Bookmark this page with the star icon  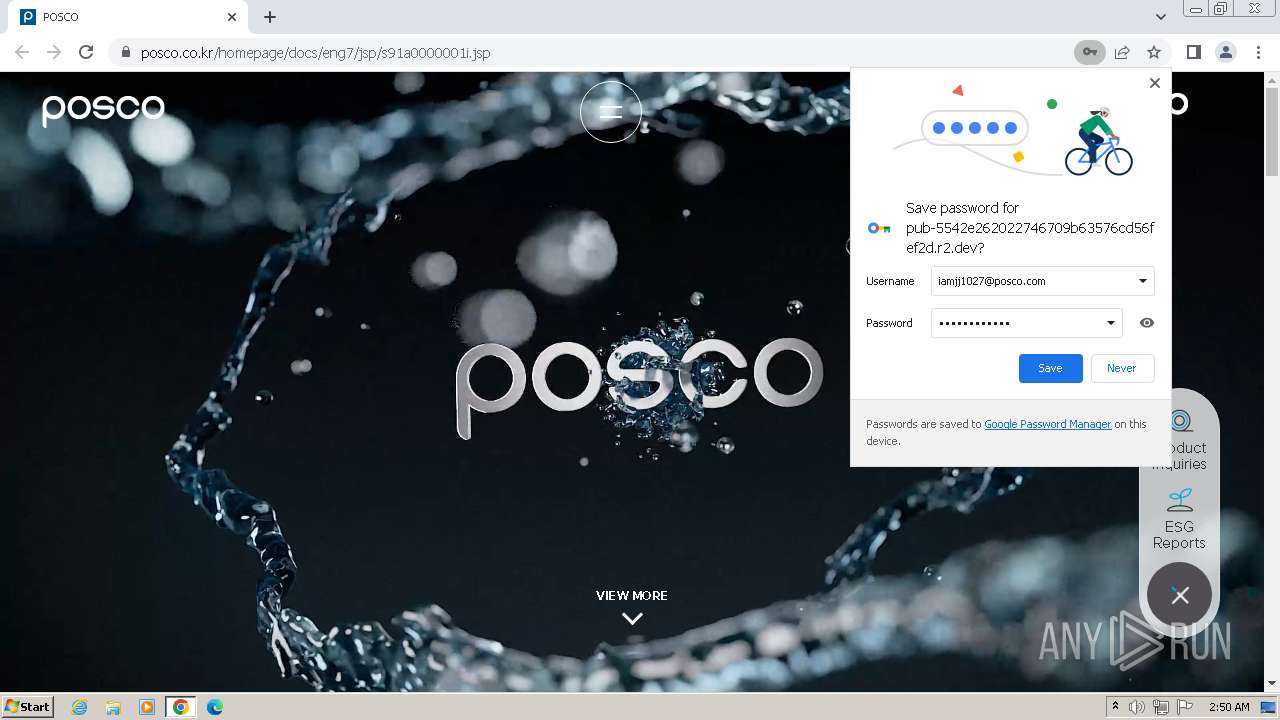click(x=1154, y=52)
